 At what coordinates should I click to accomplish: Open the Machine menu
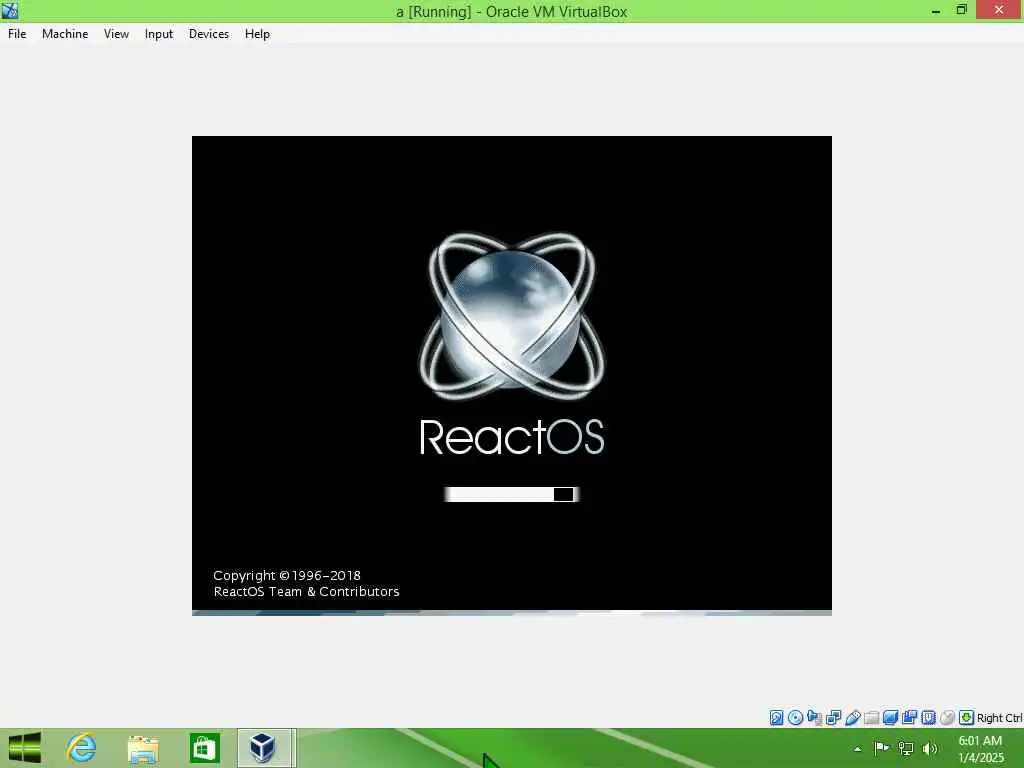(65, 34)
